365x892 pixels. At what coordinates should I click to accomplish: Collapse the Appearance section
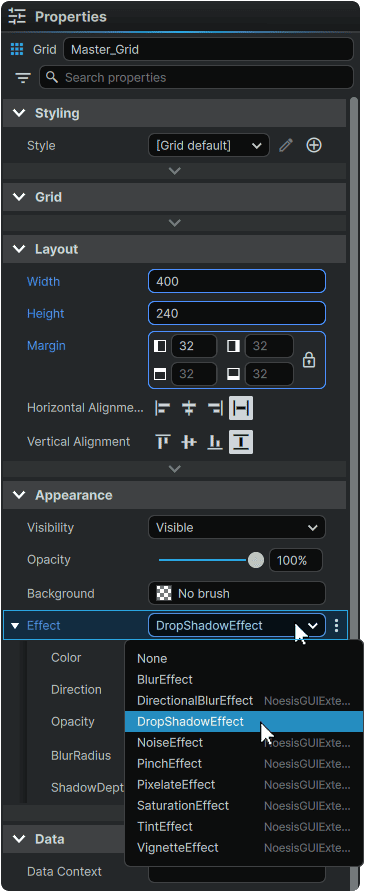[19, 495]
